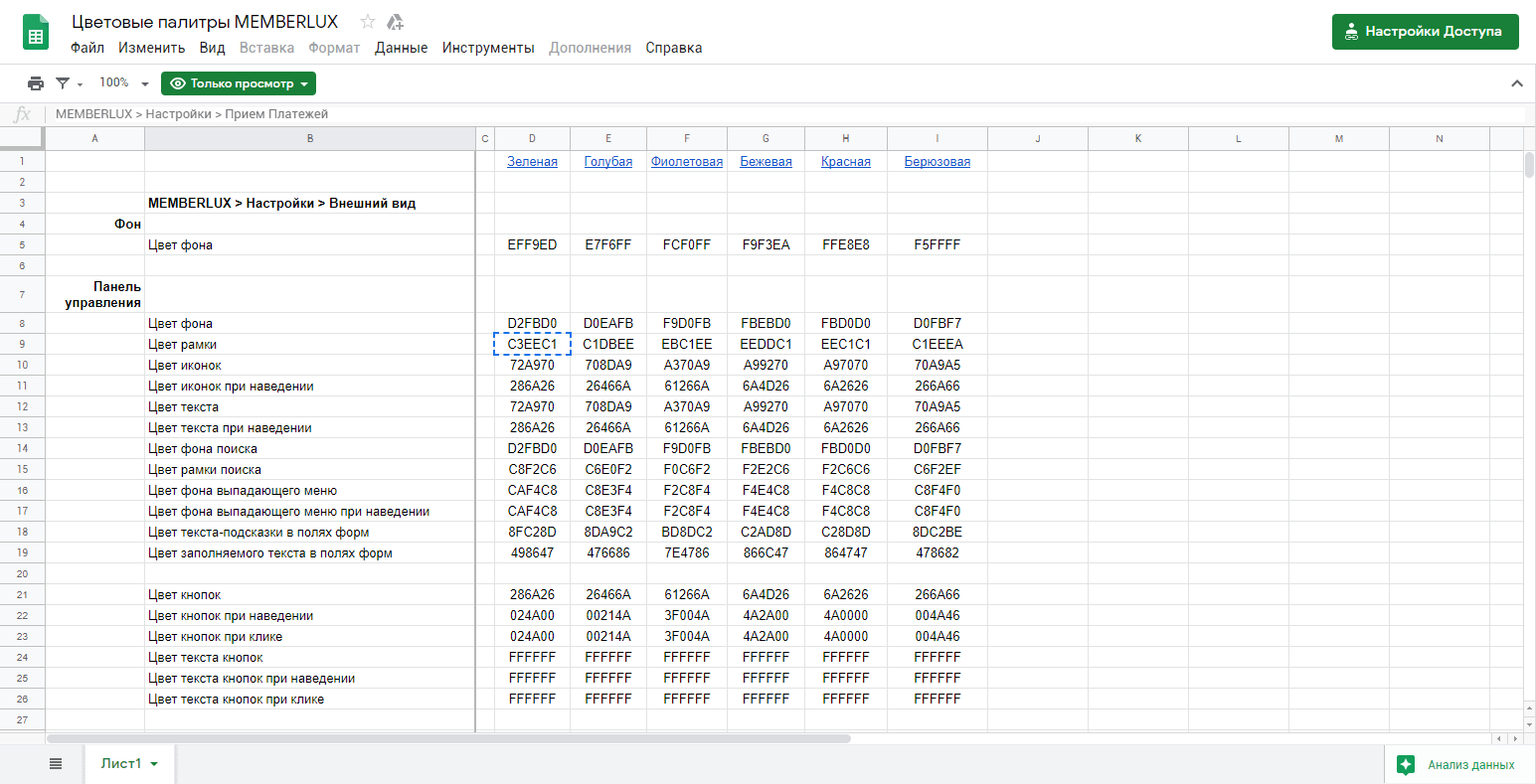
Task: Open the Зеленая palette link
Action: coord(532,162)
